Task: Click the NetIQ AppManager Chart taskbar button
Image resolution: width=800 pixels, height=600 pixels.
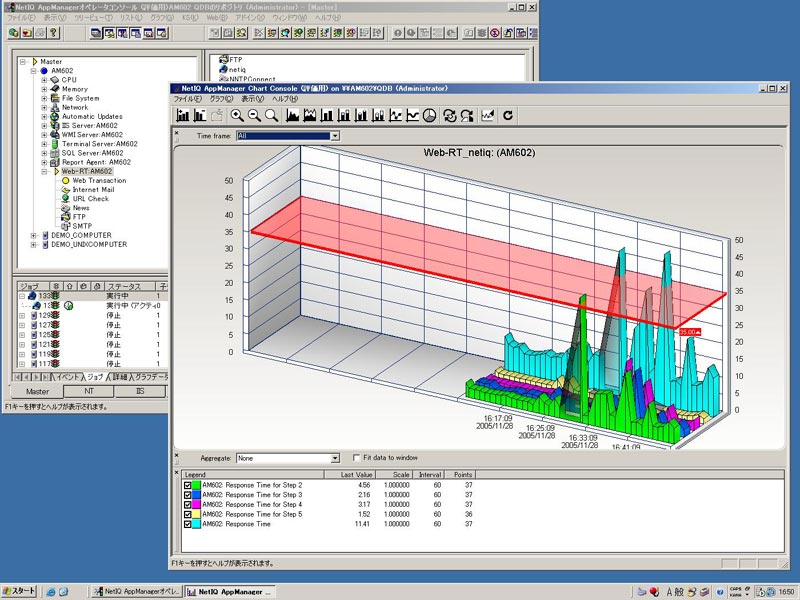Action: coord(230,592)
